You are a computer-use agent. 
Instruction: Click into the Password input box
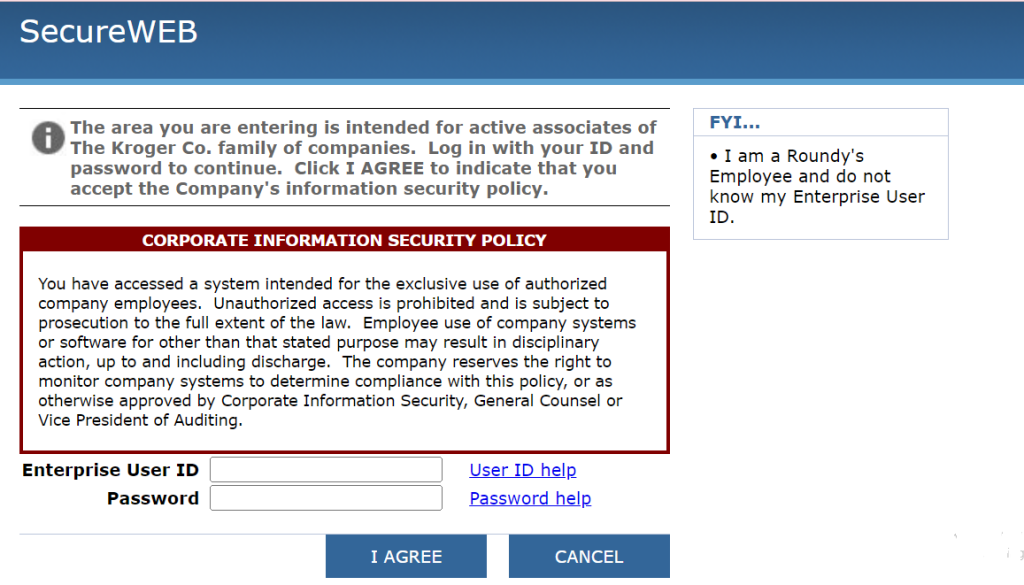[326, 498]
